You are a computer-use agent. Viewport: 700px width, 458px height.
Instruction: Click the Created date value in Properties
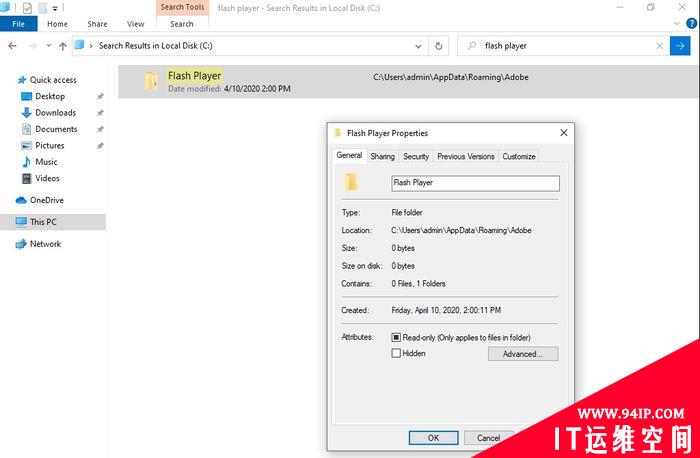(446, 310)
